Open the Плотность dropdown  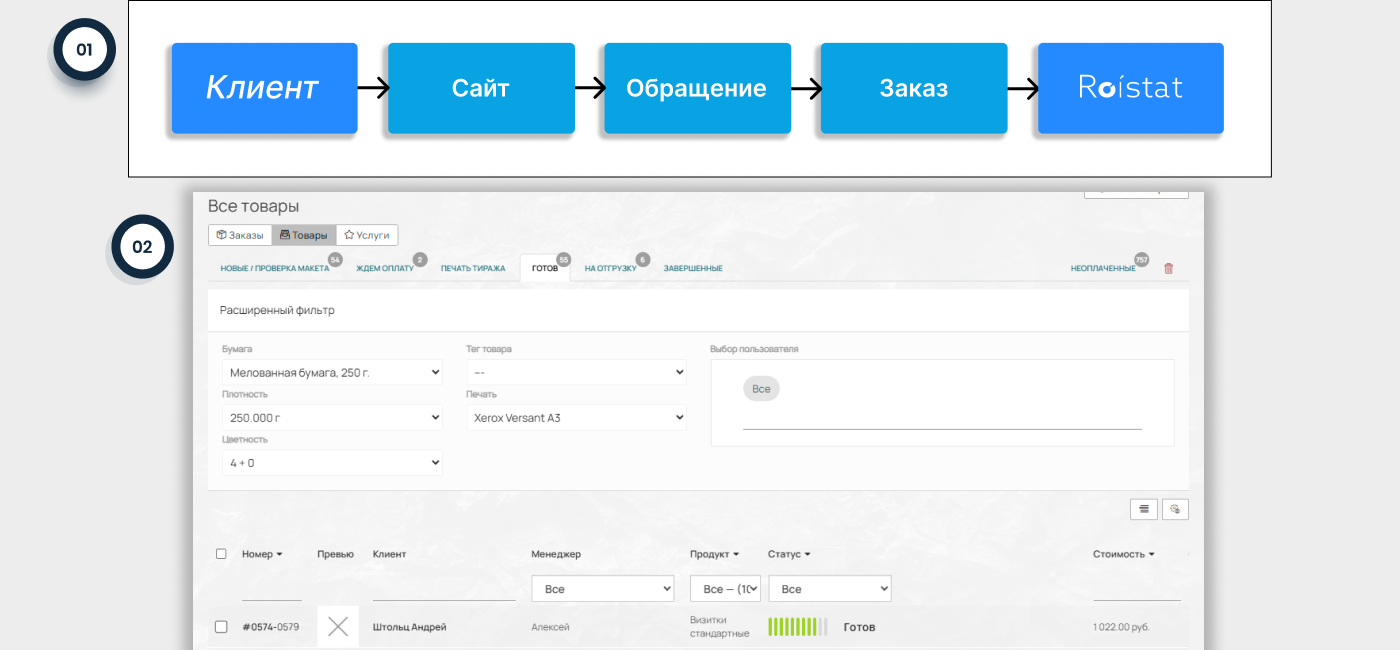pyautogui.click(x=332, y=417)
